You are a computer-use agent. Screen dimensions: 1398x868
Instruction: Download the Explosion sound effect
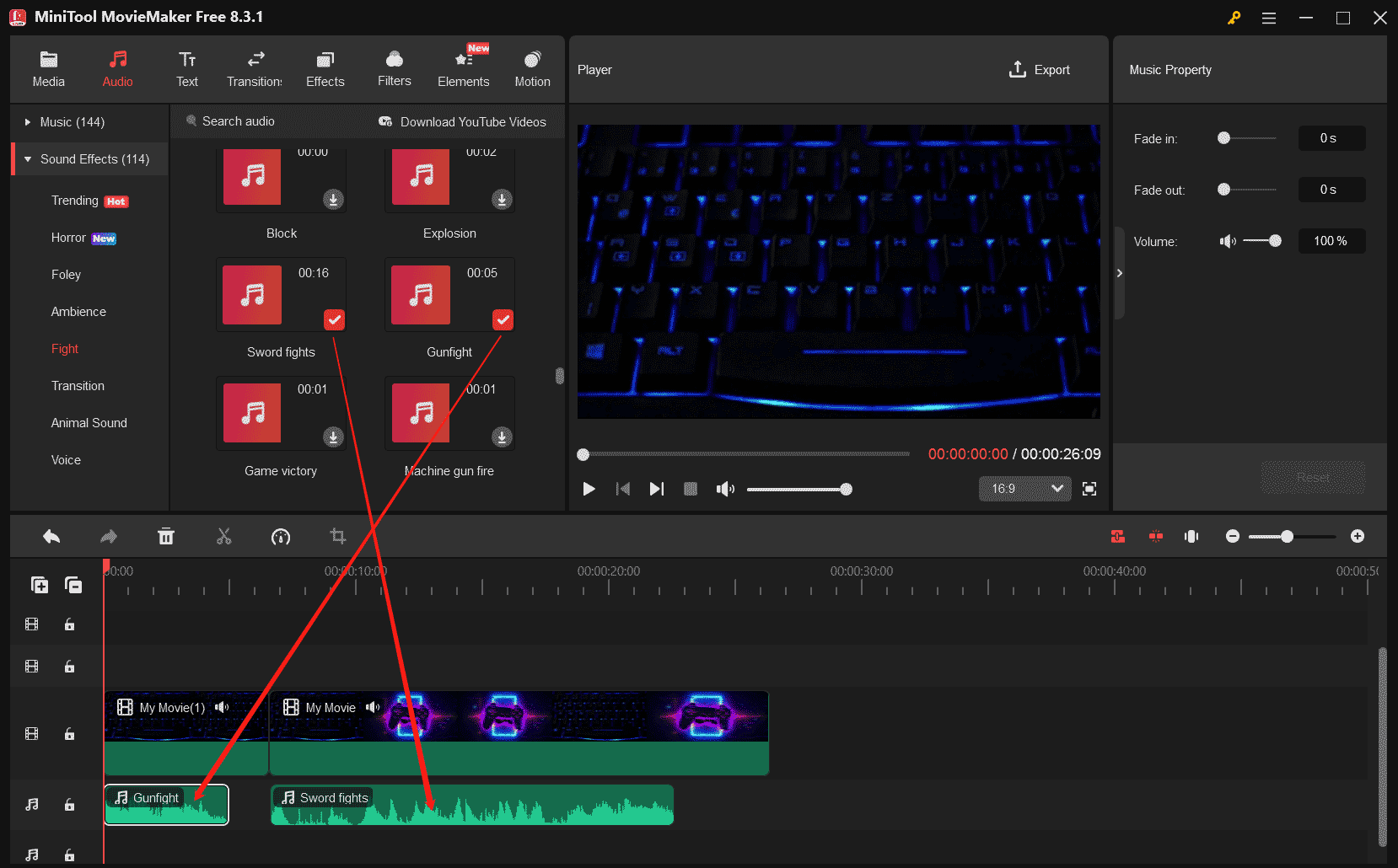click(501, 200)
